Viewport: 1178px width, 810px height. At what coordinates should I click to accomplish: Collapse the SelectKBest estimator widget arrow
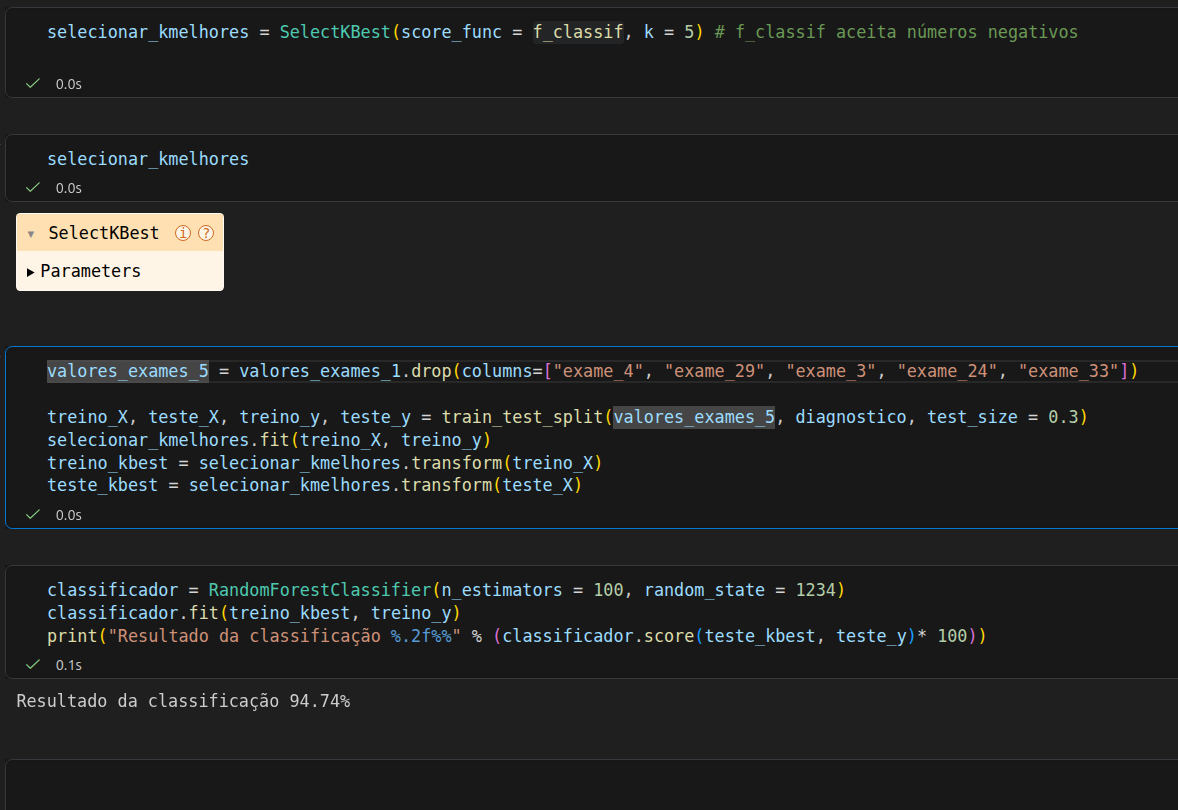(31, 234)
